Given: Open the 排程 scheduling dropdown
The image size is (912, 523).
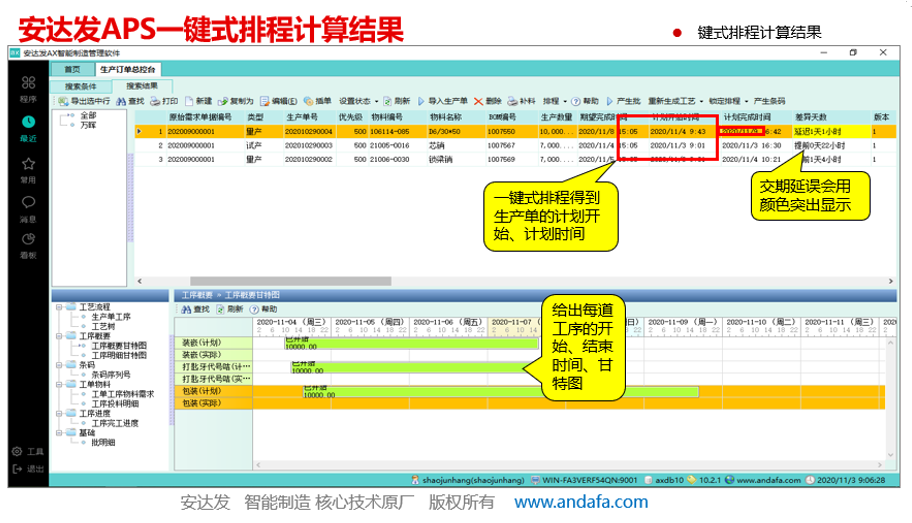Looking at the screenshot, I should pos(555,101).
